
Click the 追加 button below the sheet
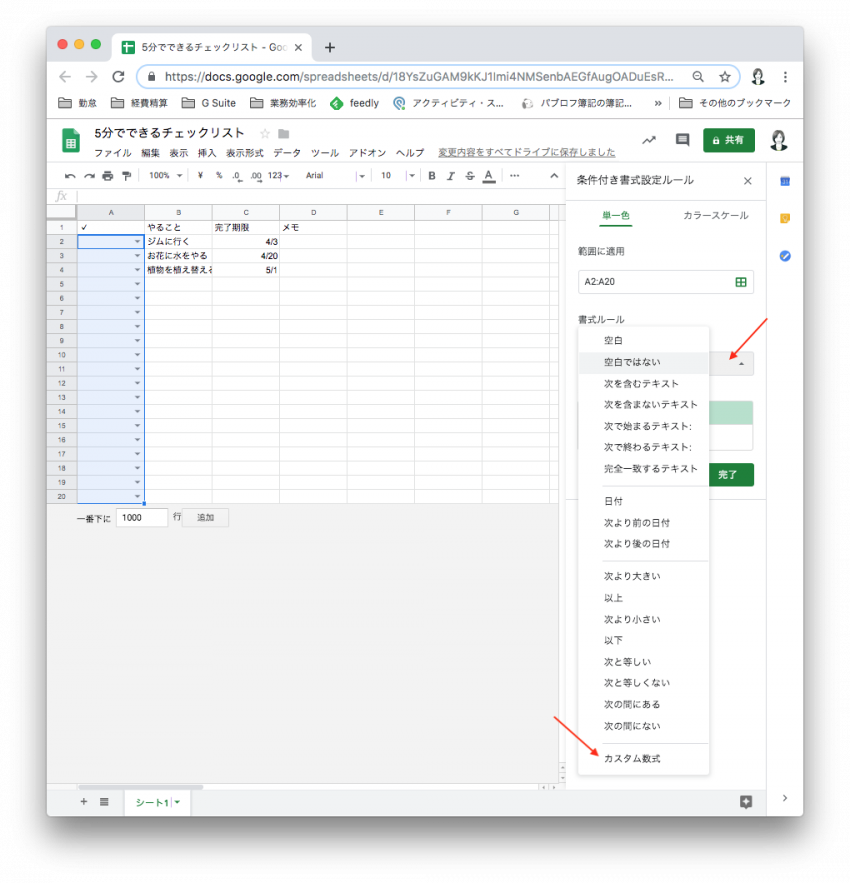tap(205, 518)
